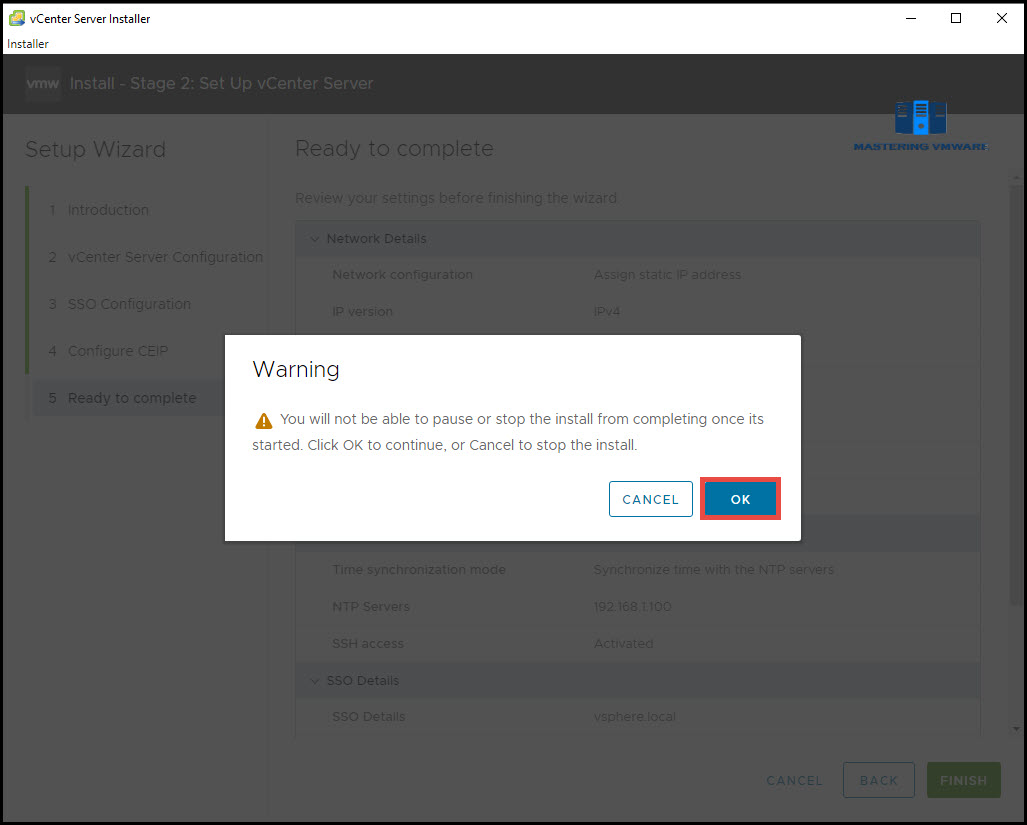
Task: Click the 'SSH access' row label
Action: coord(367,644)
